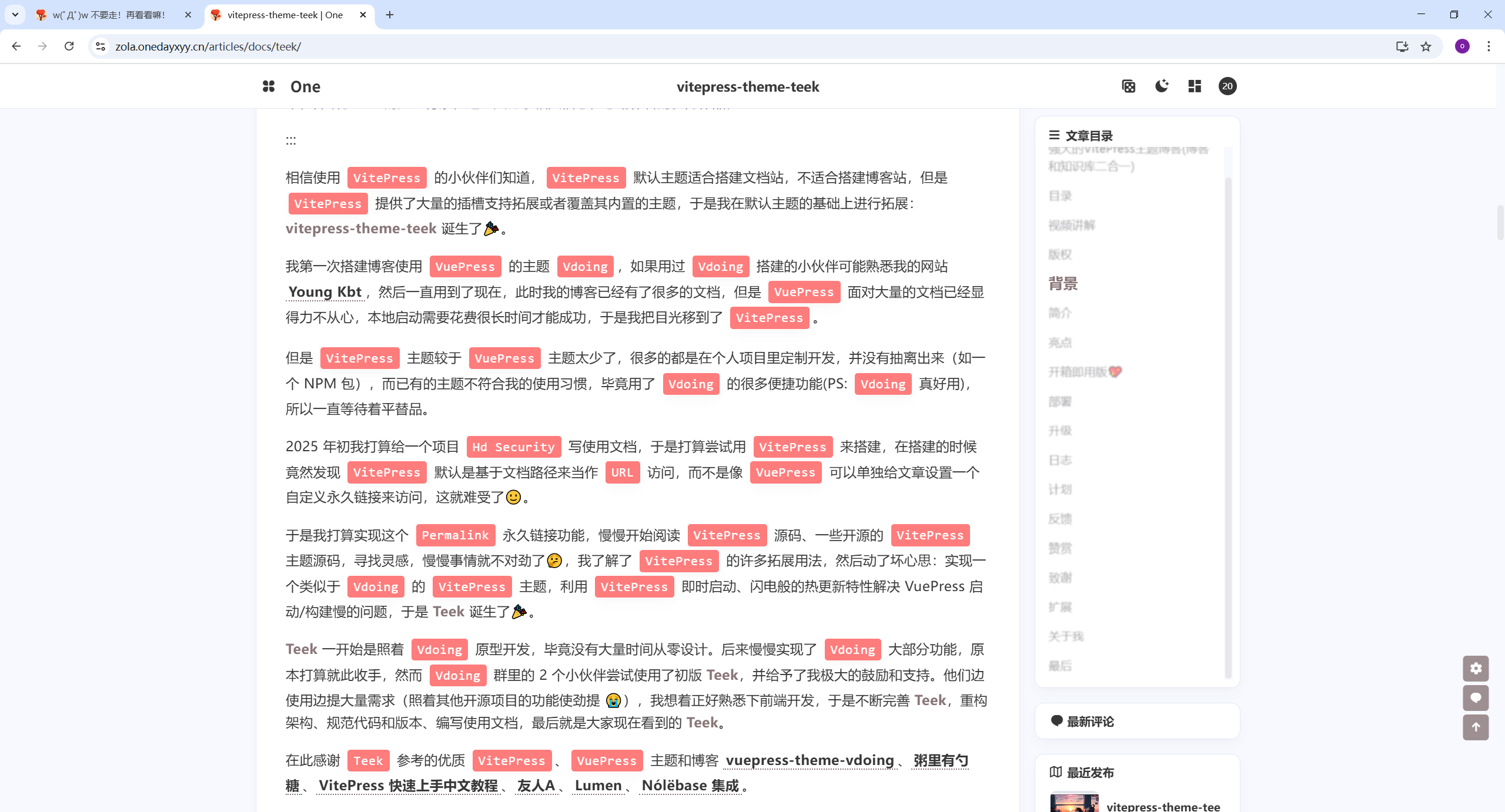This screenshot has width=1505, height=812.
Task: Select the vitepress-theme-teek | One tab
Action: click(x=285, y=15)
